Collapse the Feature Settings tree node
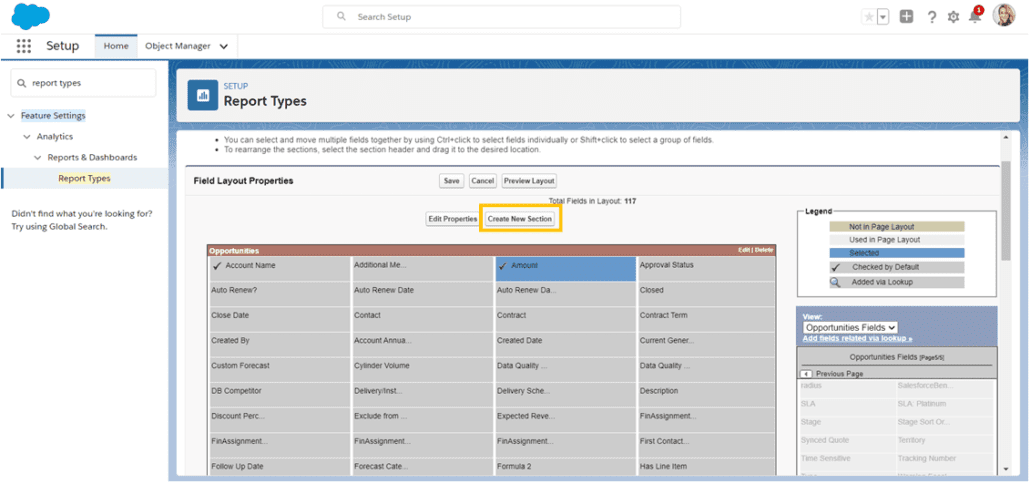 [x=11, y=116]
